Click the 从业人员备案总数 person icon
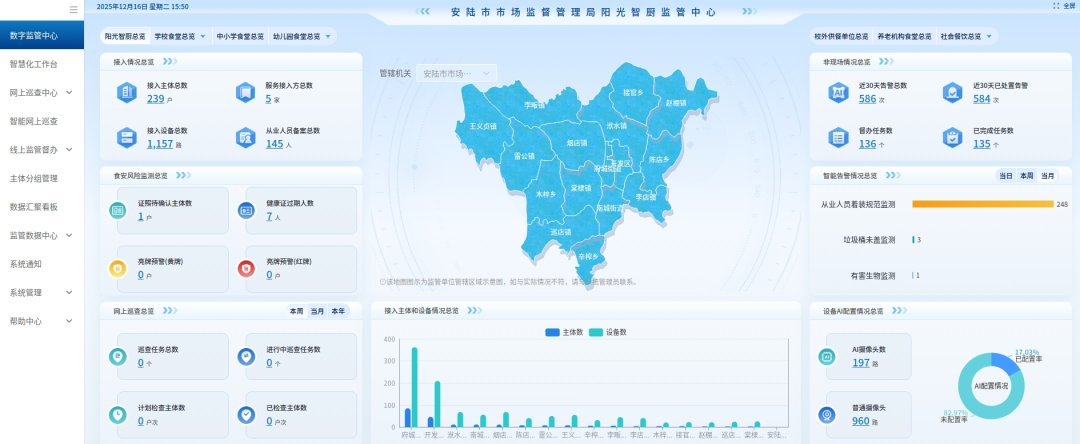 [x=245, y=137]
